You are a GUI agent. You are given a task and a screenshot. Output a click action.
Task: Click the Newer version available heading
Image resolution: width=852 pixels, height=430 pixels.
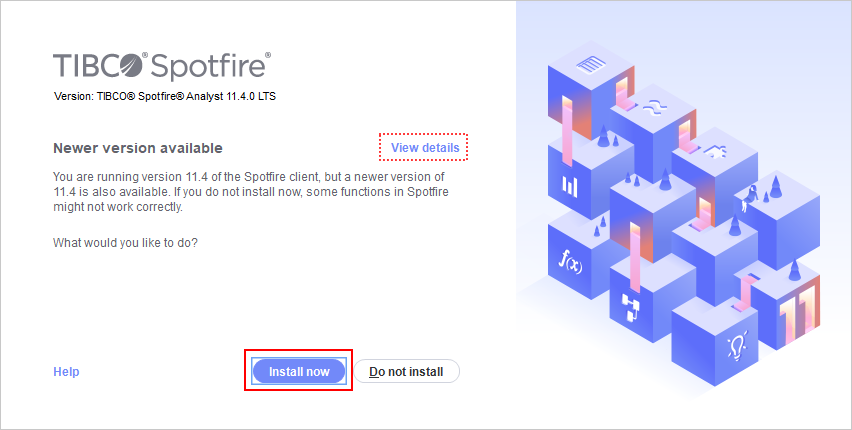coord(138,148)
